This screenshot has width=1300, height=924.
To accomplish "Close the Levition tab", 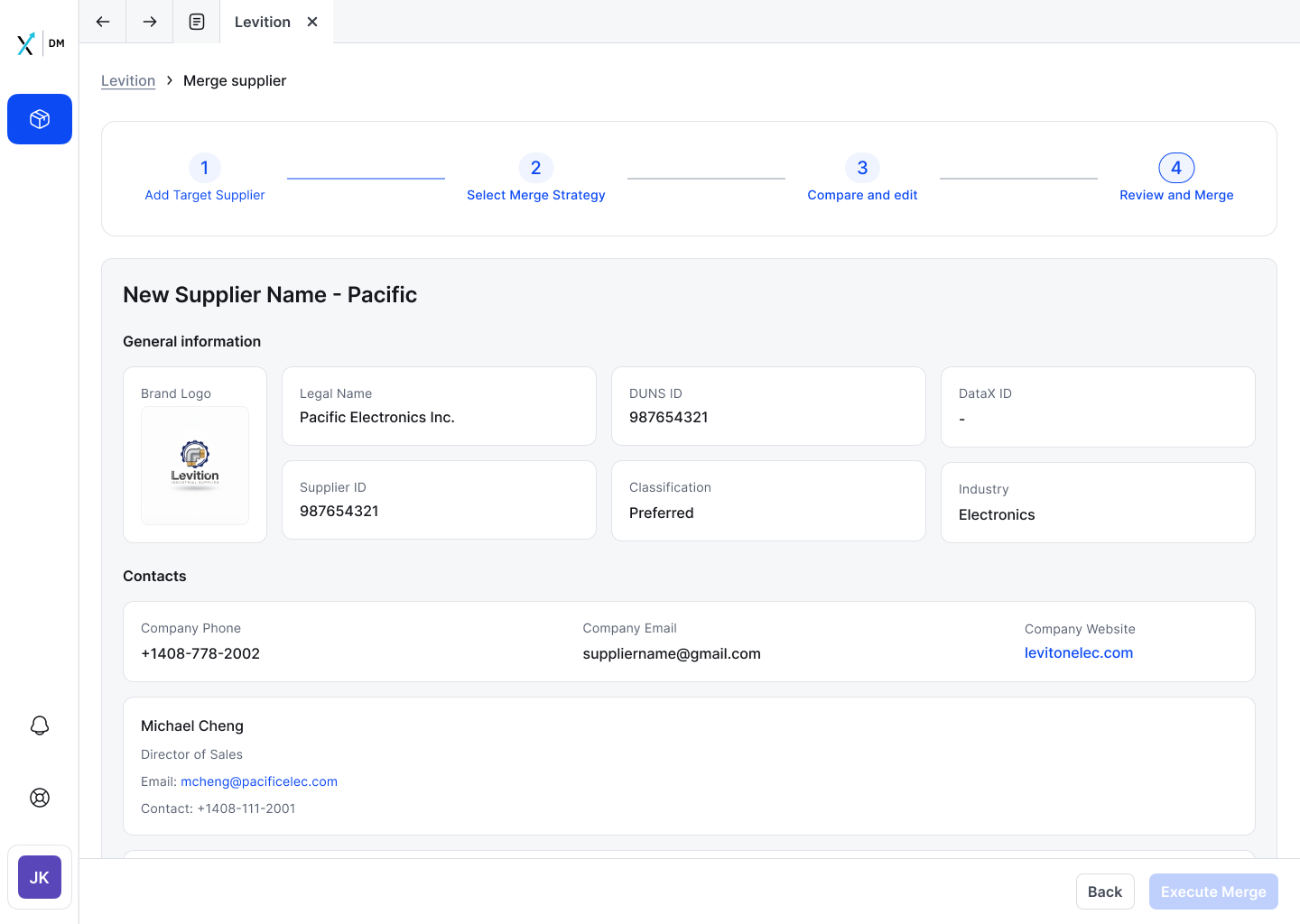I will tap(312, 22).
